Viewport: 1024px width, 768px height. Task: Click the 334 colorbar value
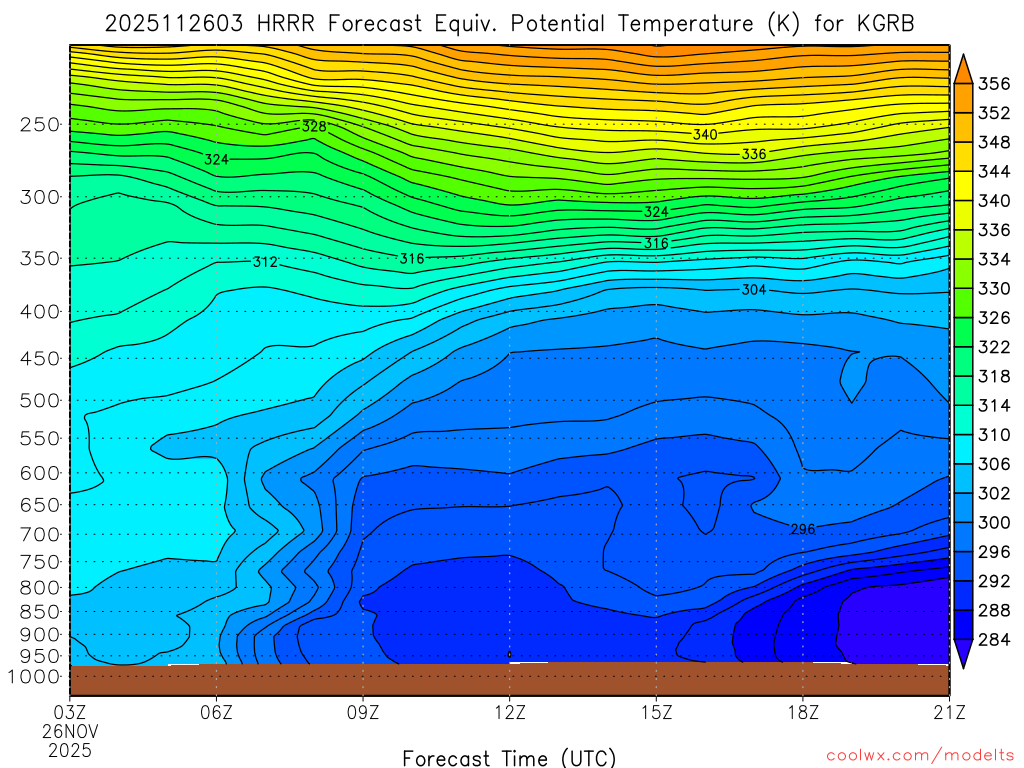(x=994, y=259)
